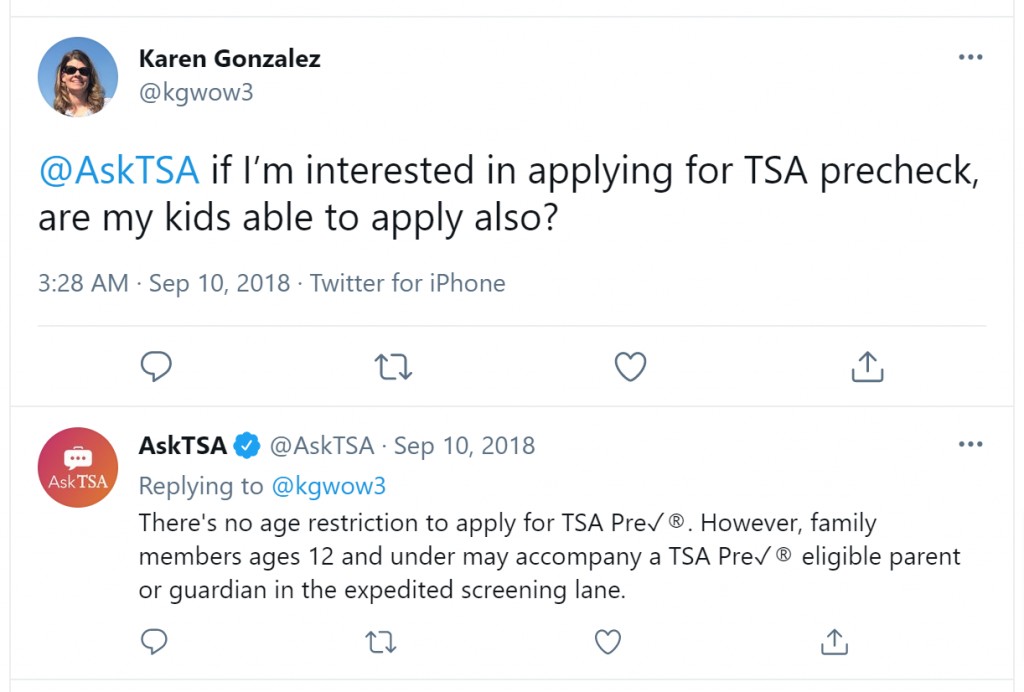Open Karen Gonzalez's display name
The image size is (1024, 692).
[x=229, y=59]
